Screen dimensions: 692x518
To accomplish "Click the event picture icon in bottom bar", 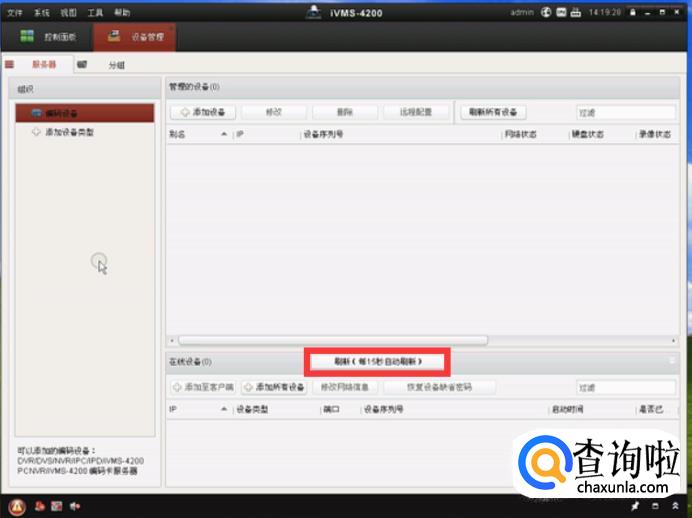I will 56,507.
